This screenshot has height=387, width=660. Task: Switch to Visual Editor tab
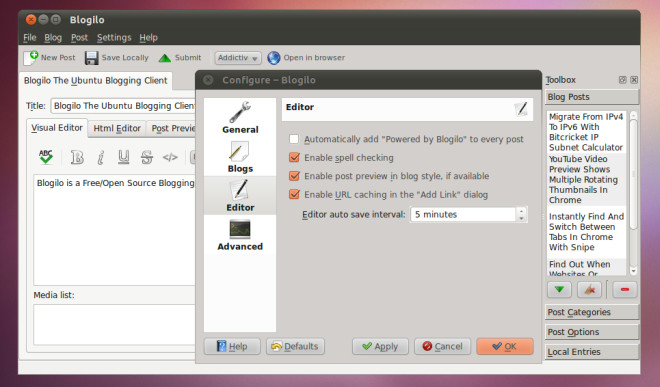pos(57,128)
